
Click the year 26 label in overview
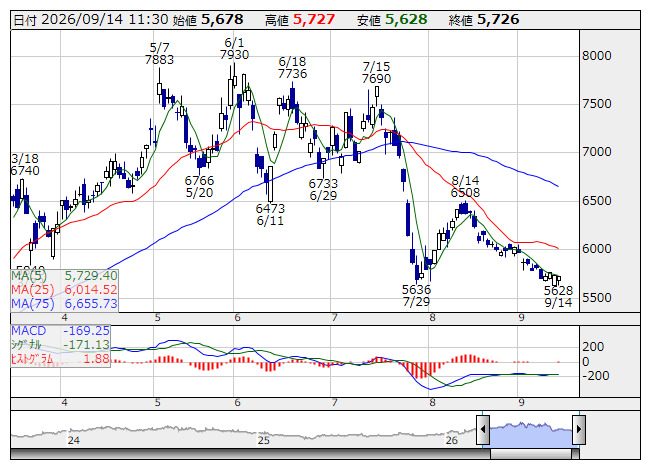452,440
